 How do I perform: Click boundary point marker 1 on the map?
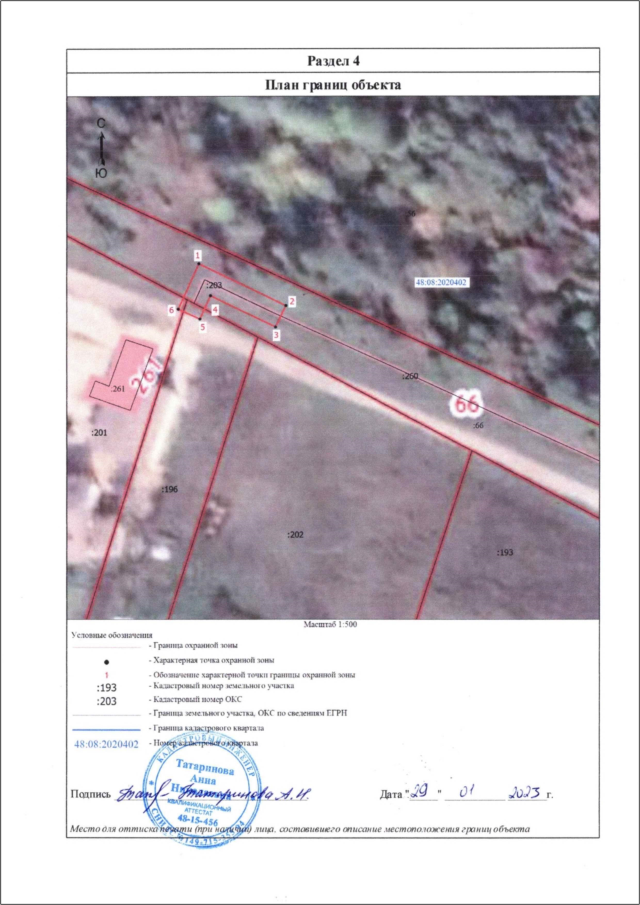[x=198, y=256]
